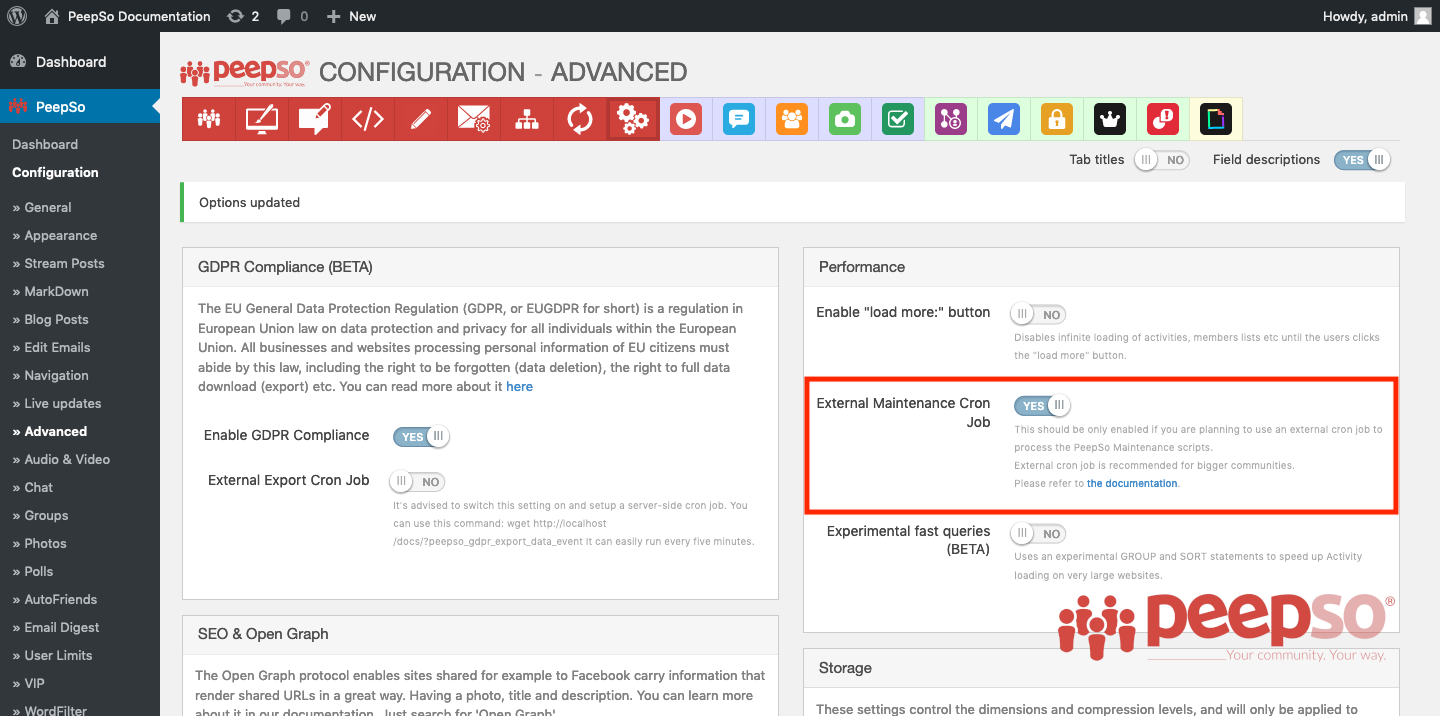
Task: Follow 'the documentation' link
Action: tap(1132, 484)
